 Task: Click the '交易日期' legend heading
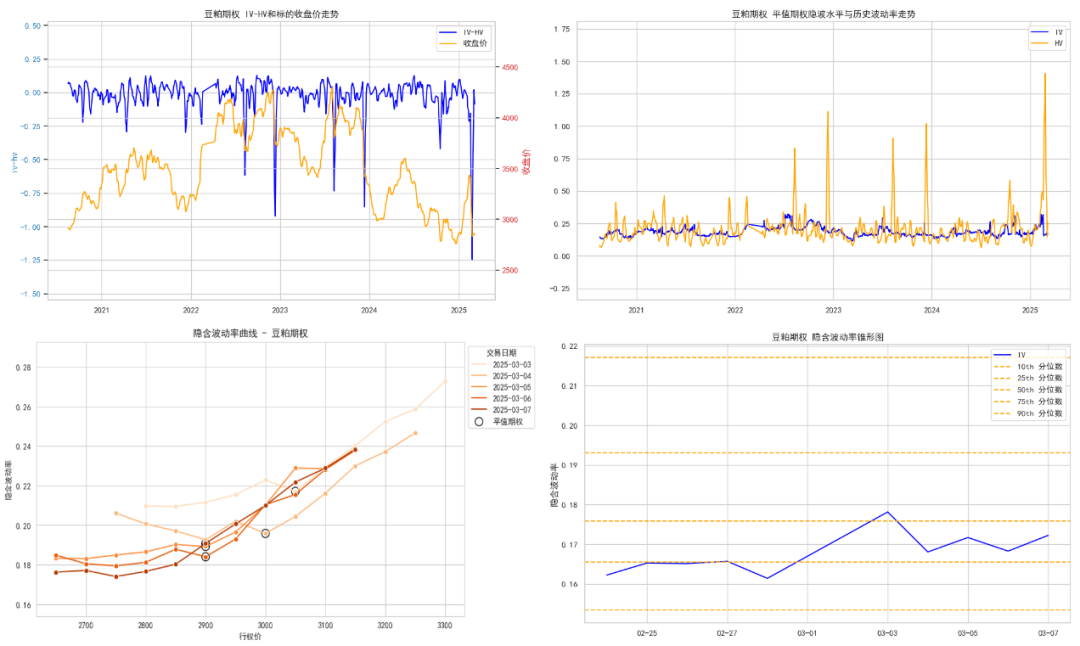coord(501,353)
